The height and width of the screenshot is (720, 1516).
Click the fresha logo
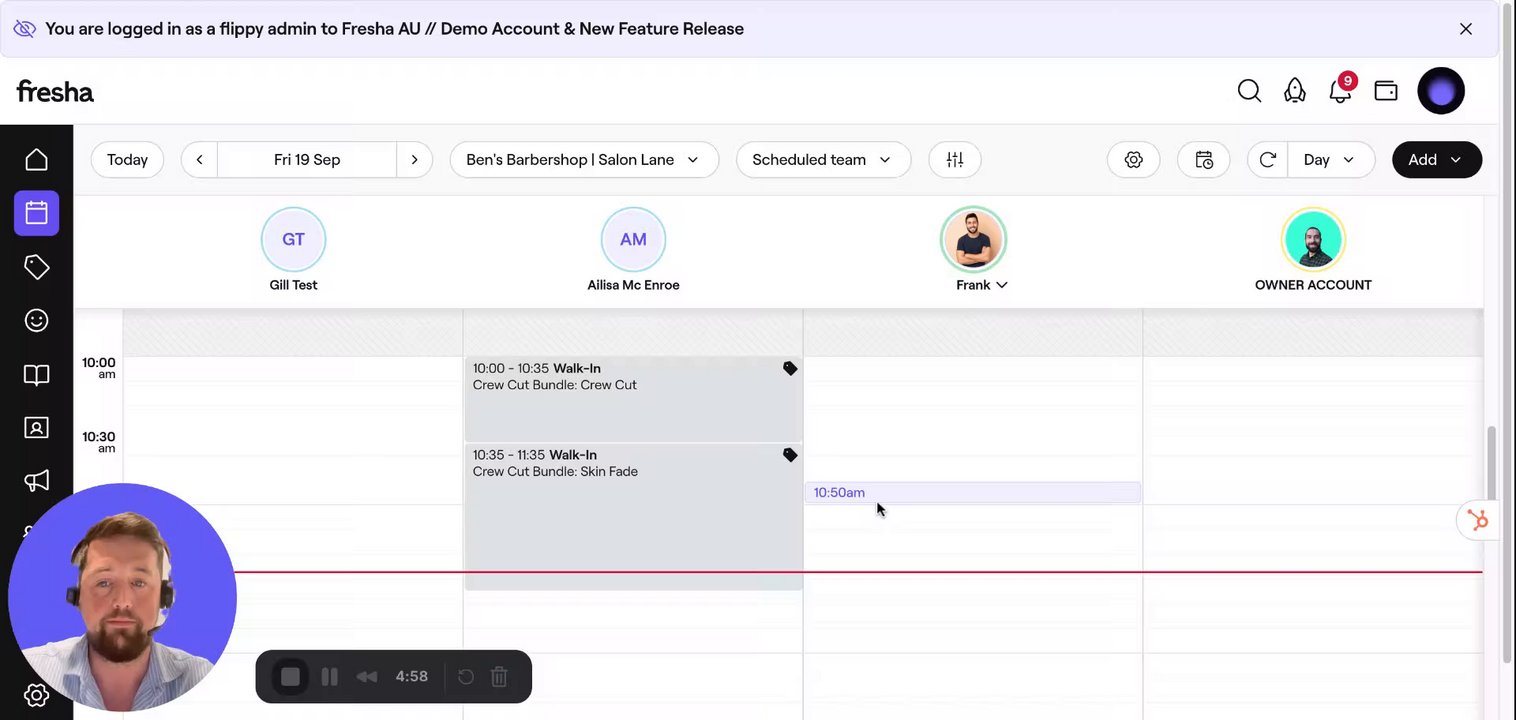55,92
